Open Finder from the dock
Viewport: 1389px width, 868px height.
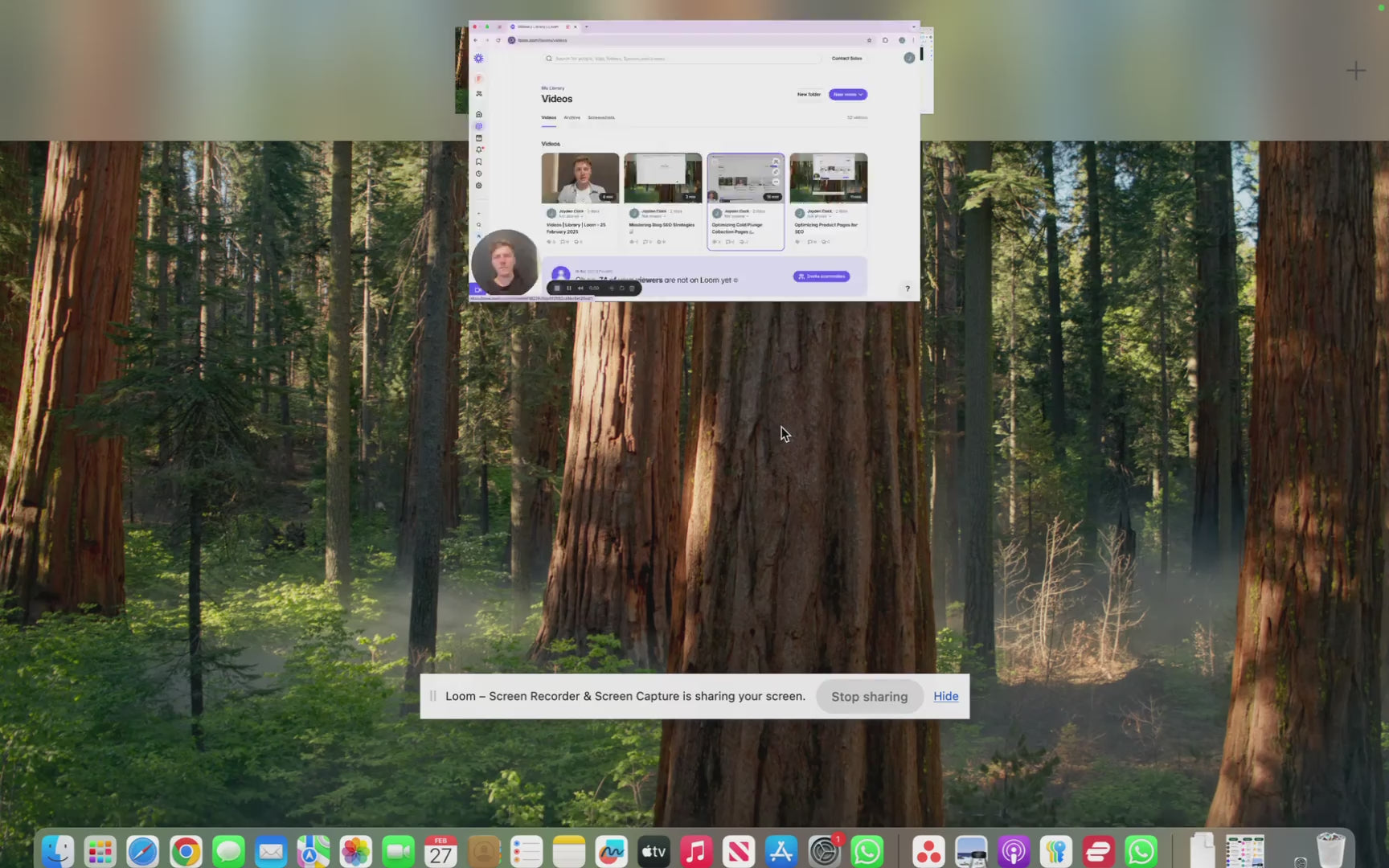coord(58,851)
